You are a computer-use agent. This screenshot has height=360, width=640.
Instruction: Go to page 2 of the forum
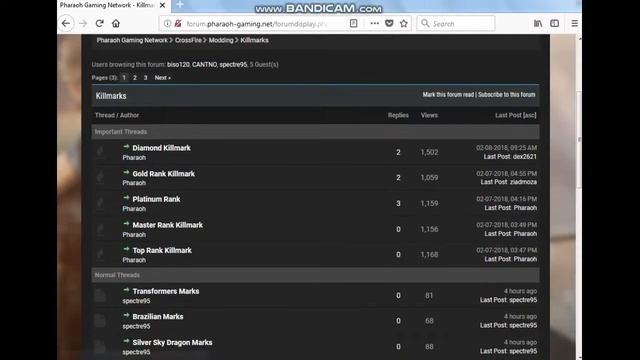(x=135, y=78)
